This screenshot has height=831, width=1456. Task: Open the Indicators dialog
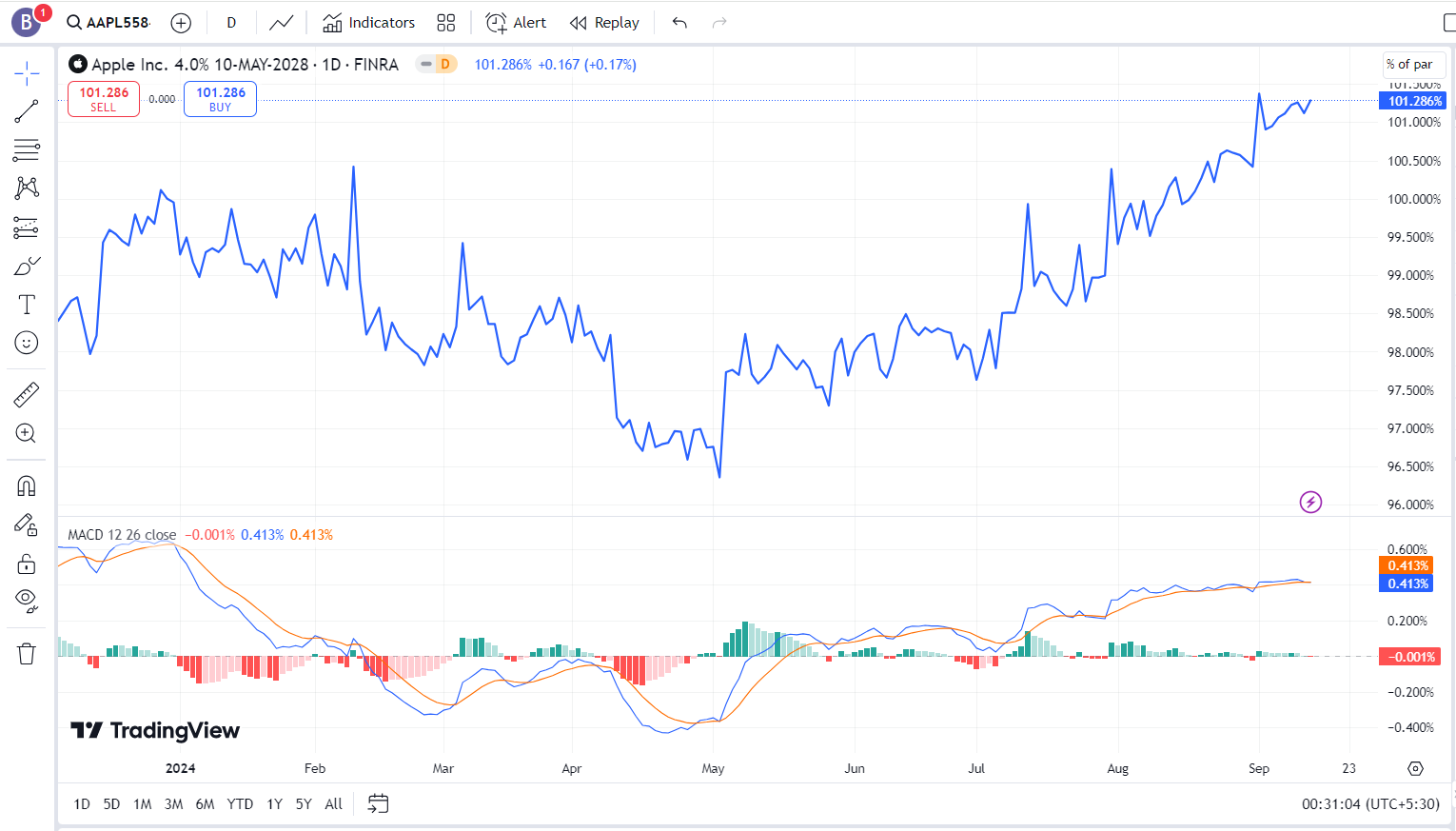(369, 23)
